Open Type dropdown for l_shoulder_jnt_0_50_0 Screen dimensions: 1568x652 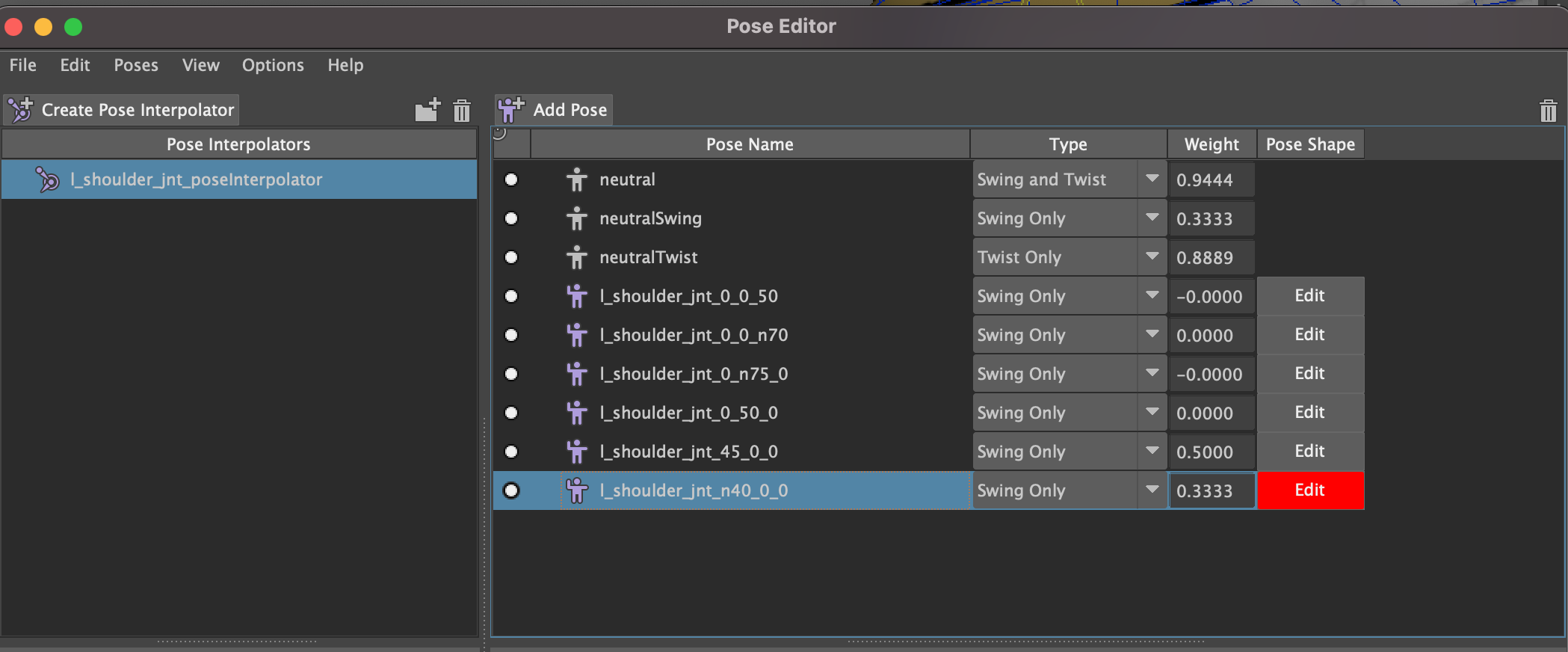tap(1069, 413)
